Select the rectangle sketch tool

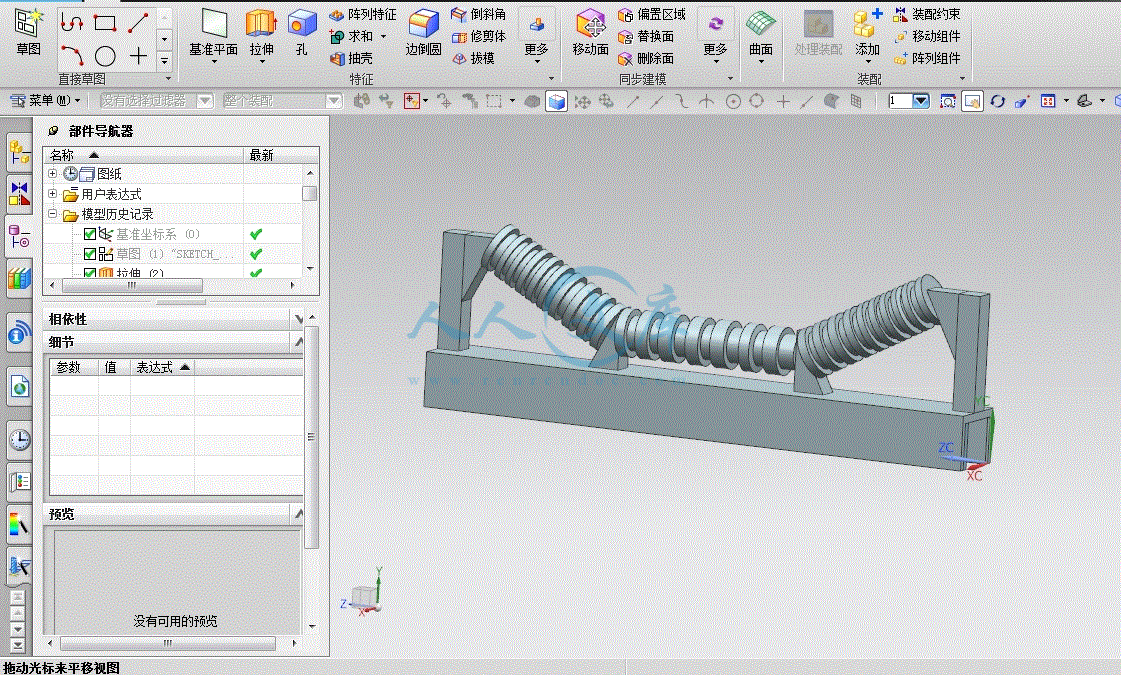[x=105, y=23]
